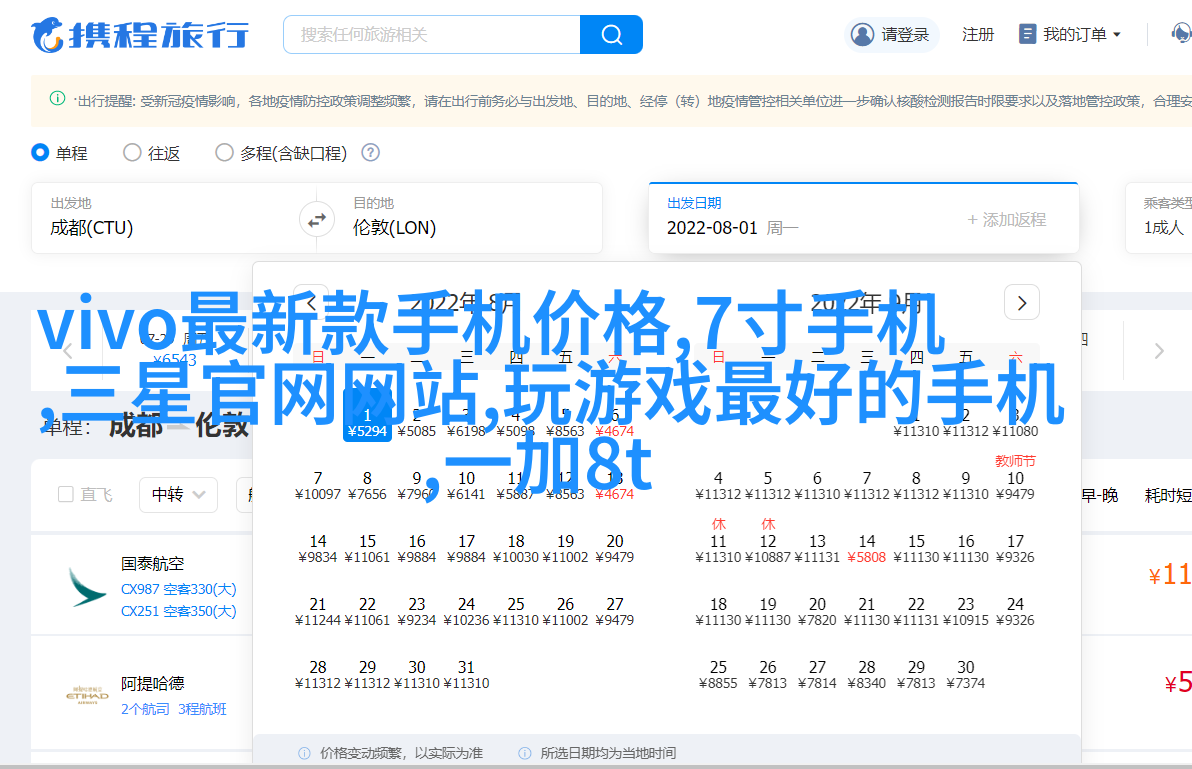The width and height of the screenshot is (1192, 769).
Task: Click the 2个航司 link
Action: 145,709
